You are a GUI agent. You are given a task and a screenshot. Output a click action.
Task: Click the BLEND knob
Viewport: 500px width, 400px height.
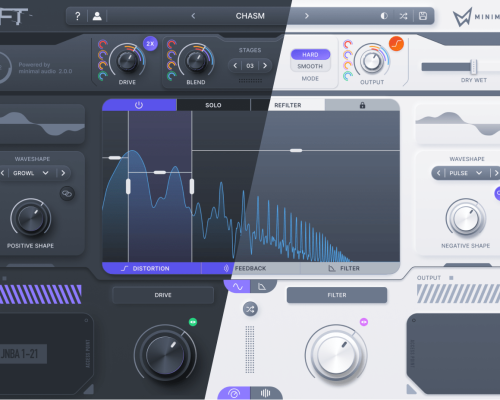point(196,61)
